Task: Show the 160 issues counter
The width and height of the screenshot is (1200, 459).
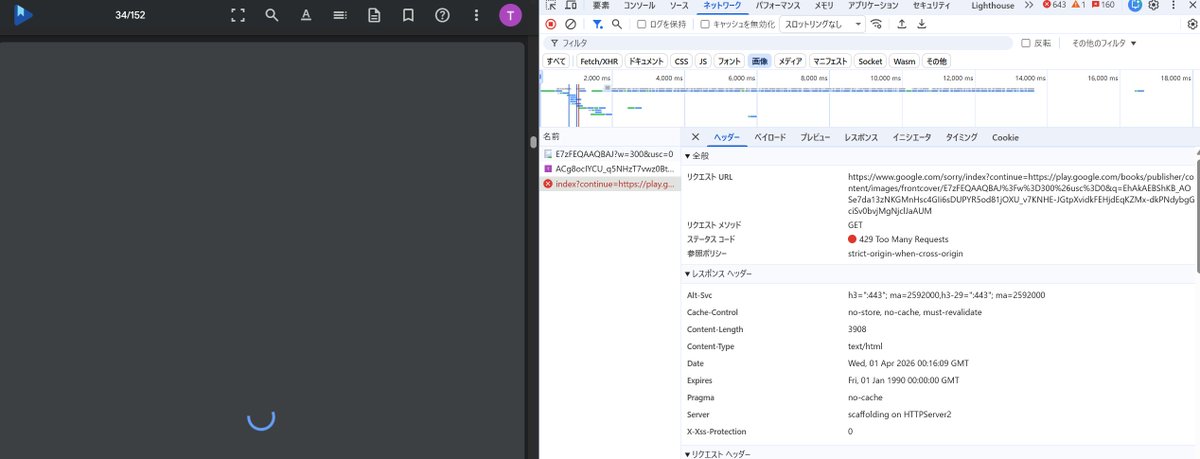Action: coord(1103,5)
